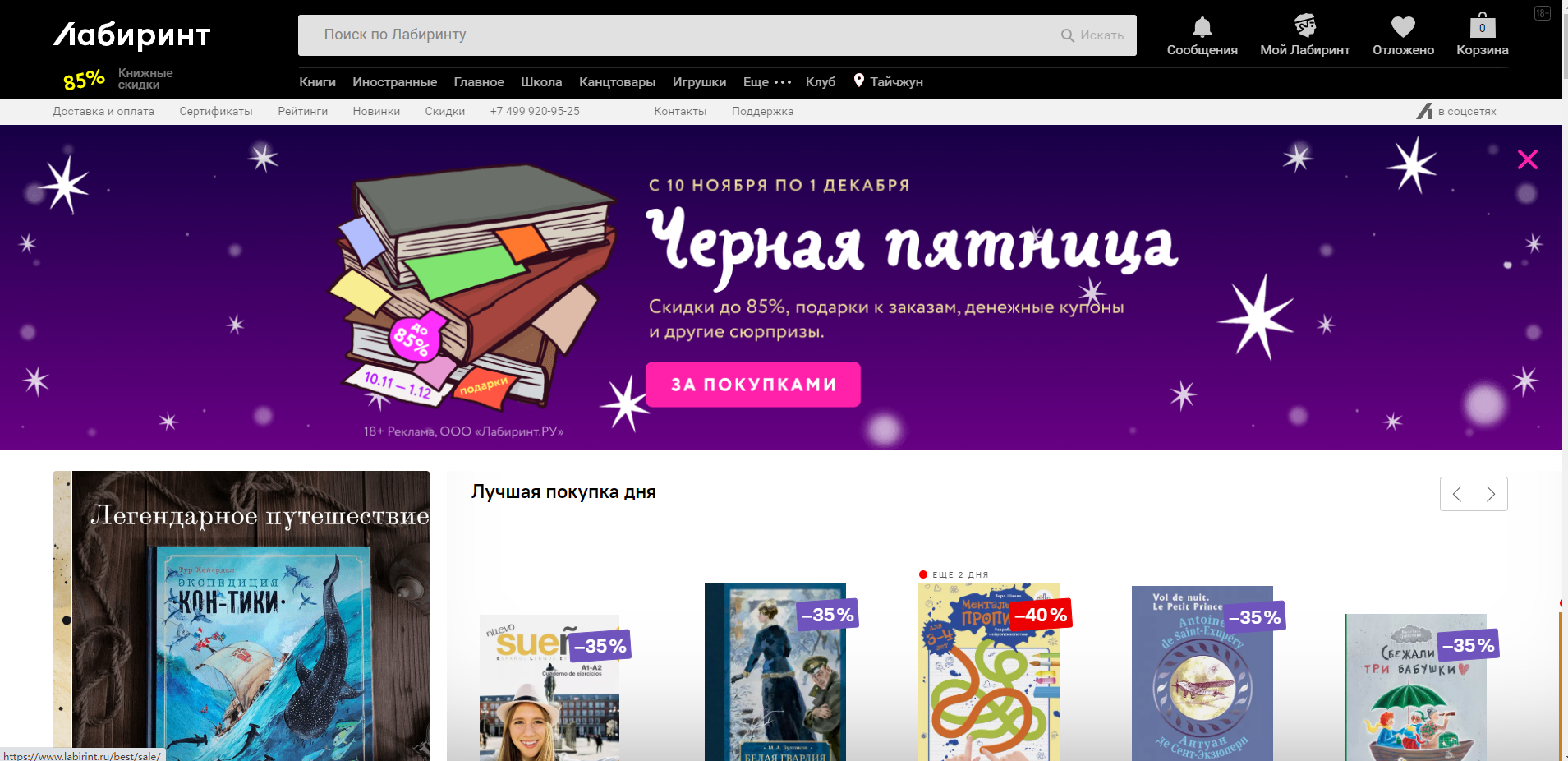Click the Лабиринт logo
Image resolution: width=1568 pixels, height=761 pixels.
pos(132,35)
